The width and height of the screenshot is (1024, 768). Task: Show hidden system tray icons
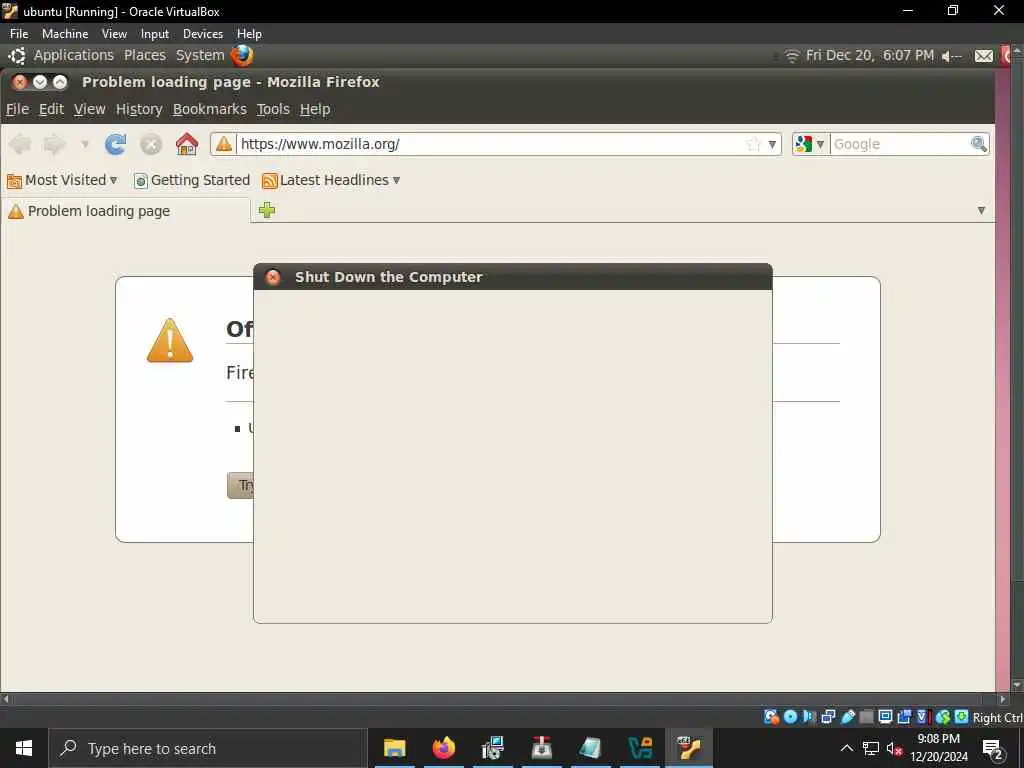point(846,748)
